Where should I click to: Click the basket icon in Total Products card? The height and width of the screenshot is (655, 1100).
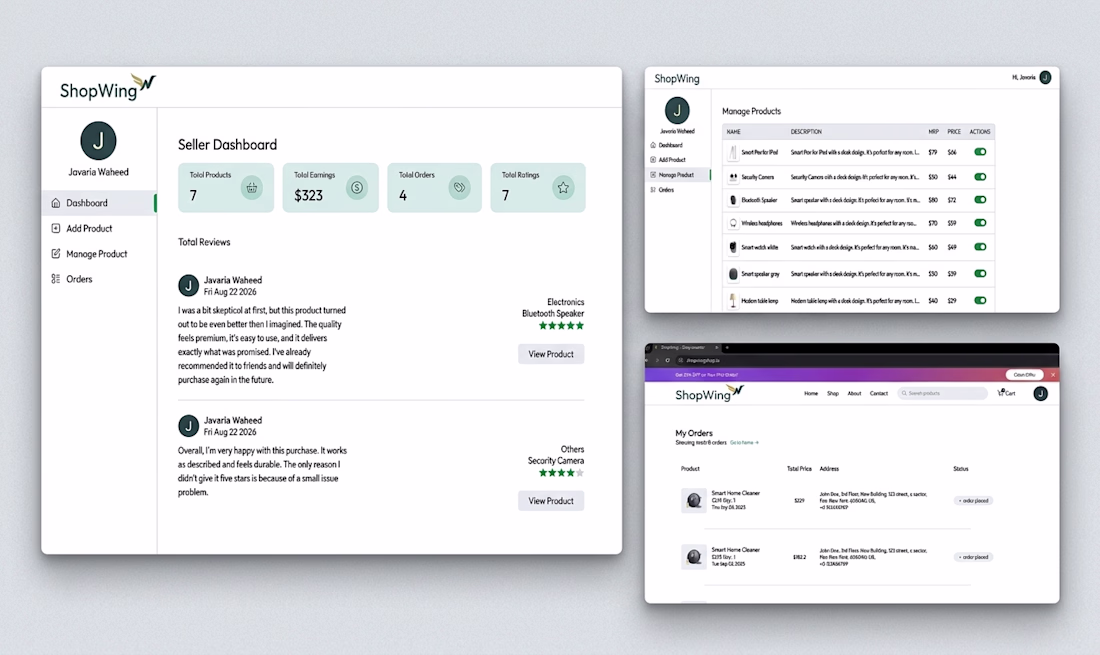click(x=251, y=188)
